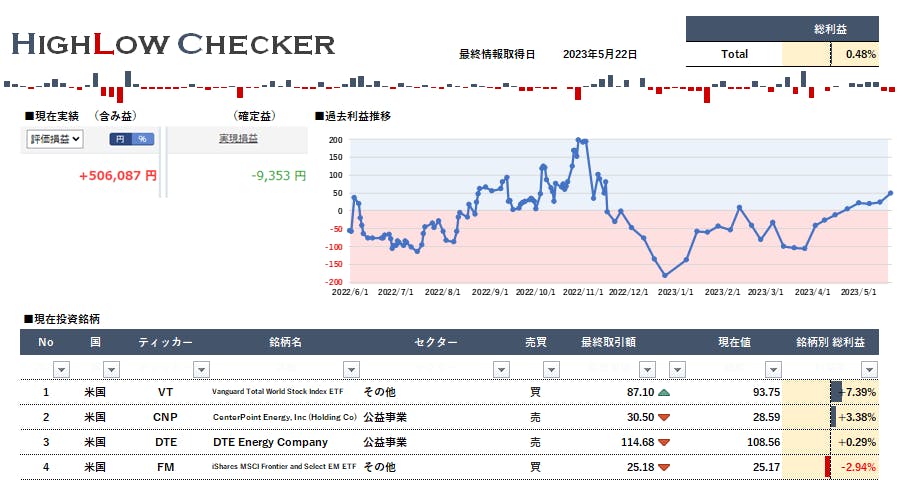
Task: Click the red loss bar for FM
Action: pos(828,467)
